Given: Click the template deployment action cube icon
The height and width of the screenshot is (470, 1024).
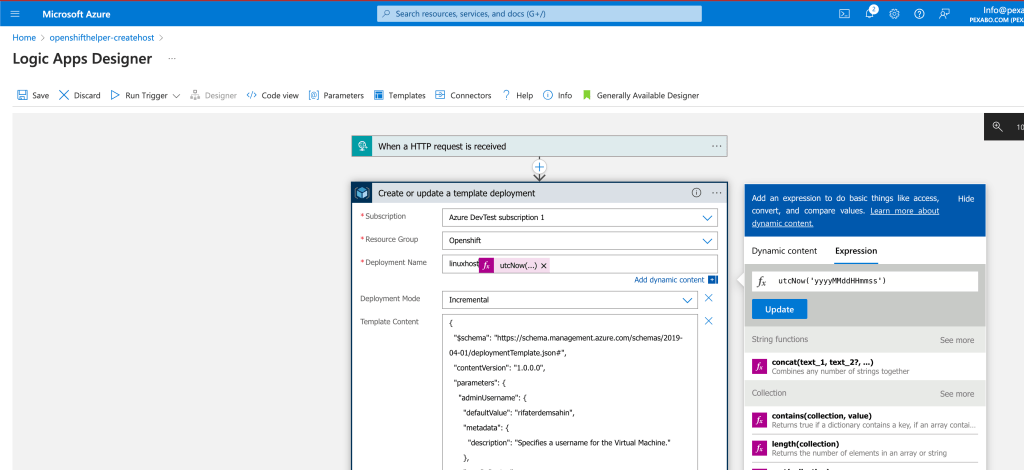Looking at the screenshot, I should point(362,193).
